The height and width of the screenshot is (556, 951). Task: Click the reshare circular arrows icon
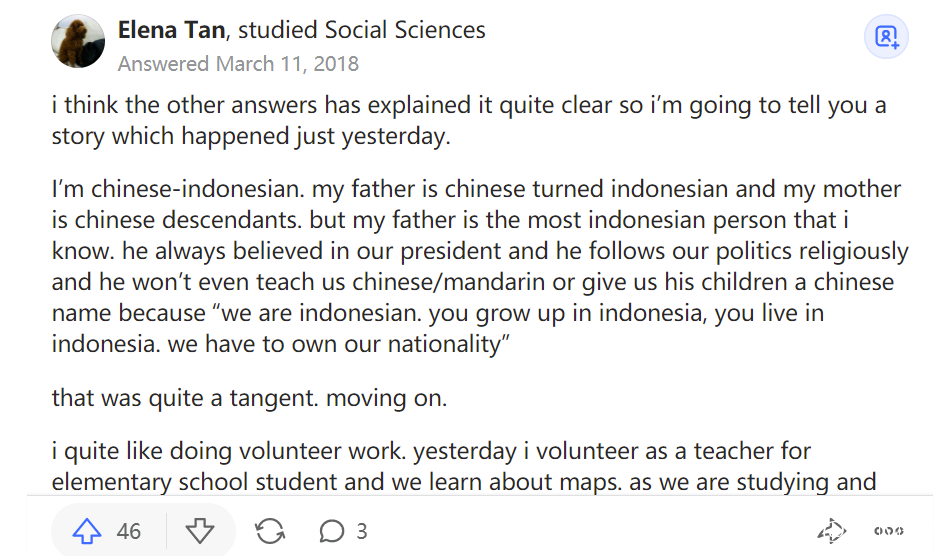270,531
